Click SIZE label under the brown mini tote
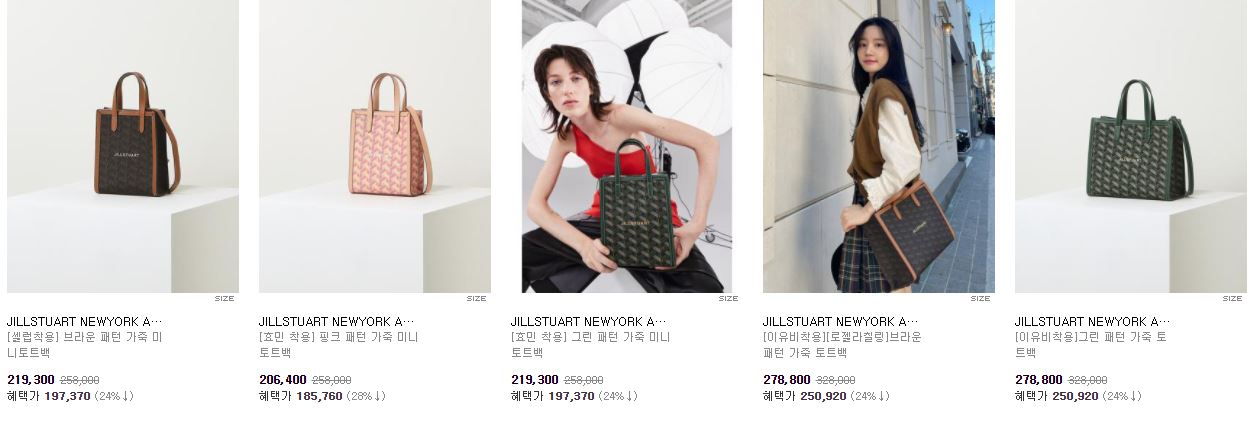The width and height of the screenshot is (1254, 422). (224, 298)
